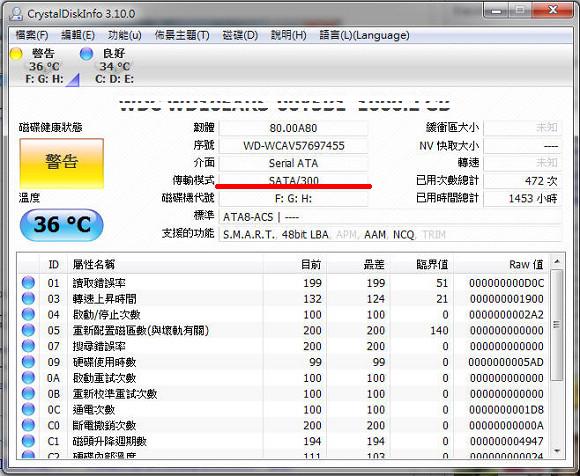Click raw value 000000004947
The width and height of the screenshot is (580, 476).
(506, 441)
